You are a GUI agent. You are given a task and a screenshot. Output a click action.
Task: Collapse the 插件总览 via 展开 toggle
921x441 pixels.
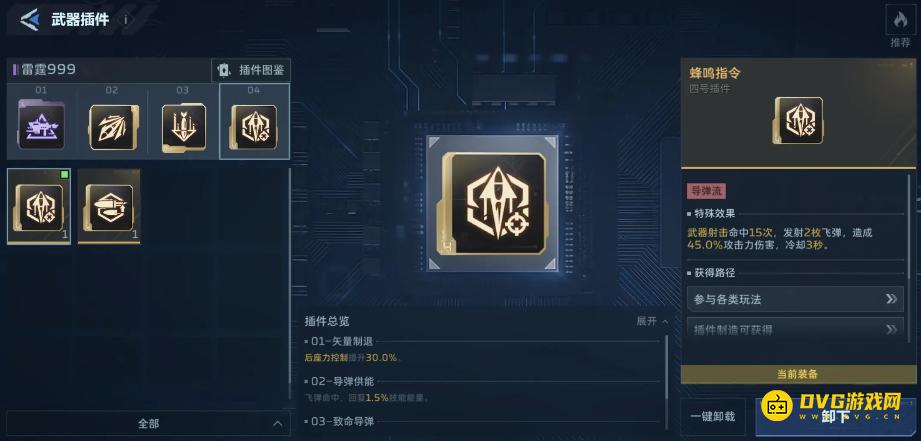pos(653,321)
